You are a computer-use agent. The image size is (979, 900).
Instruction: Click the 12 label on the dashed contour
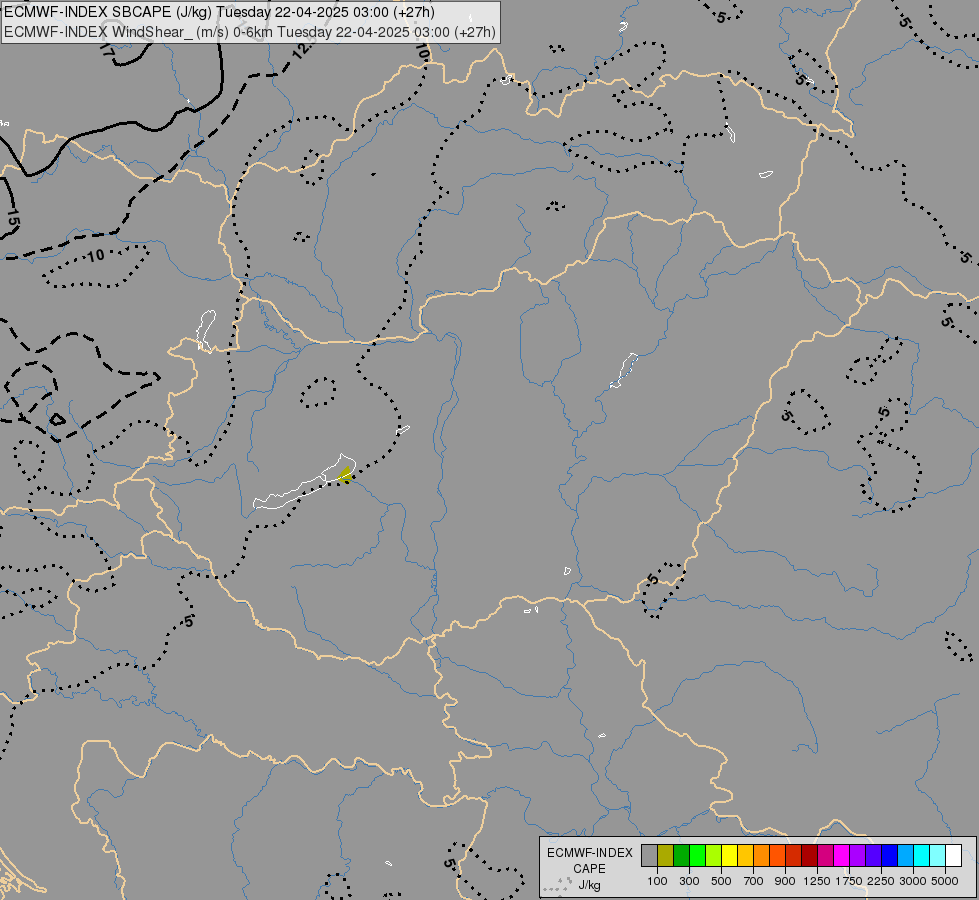coord(301,50)
